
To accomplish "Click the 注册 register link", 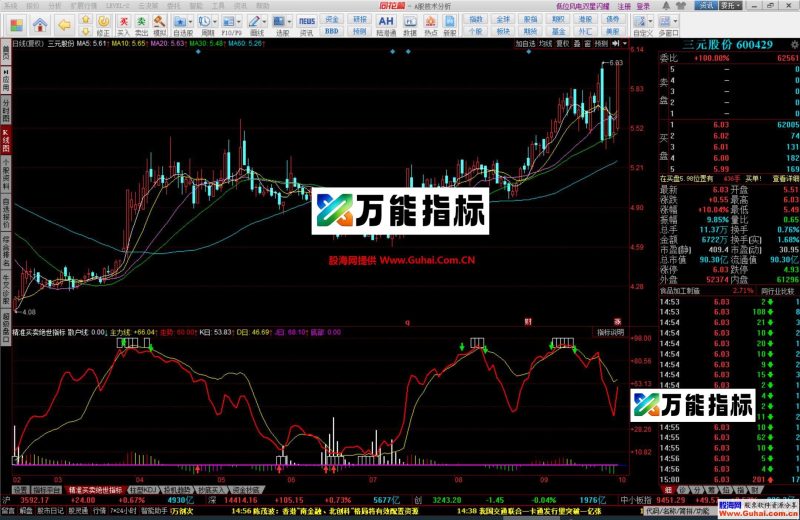I will coord(624,6).
